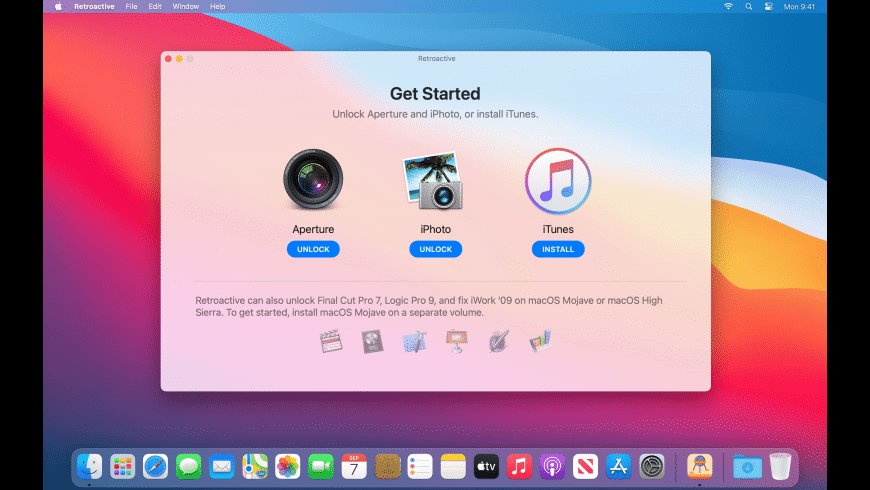The width and height of the screenshot is (870, 490).
Task: Click the Logic Pro icon
Action: [x=372, y=341]
